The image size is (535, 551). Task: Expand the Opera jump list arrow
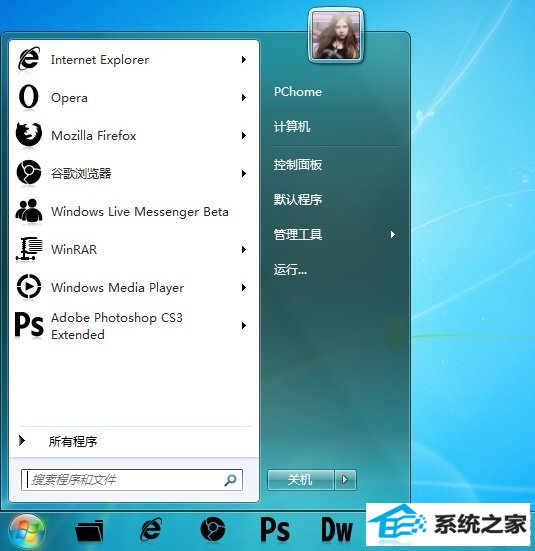(x=244, y=97)
